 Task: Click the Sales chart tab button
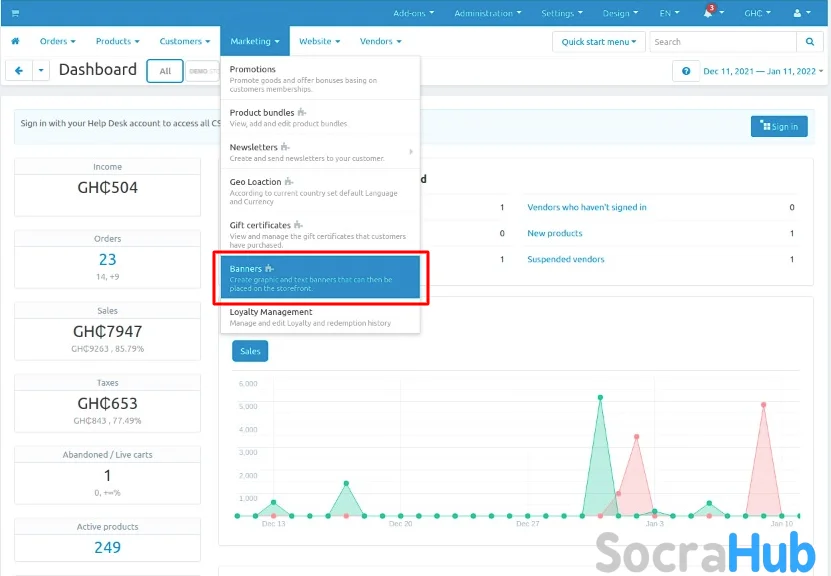point(250,351)
